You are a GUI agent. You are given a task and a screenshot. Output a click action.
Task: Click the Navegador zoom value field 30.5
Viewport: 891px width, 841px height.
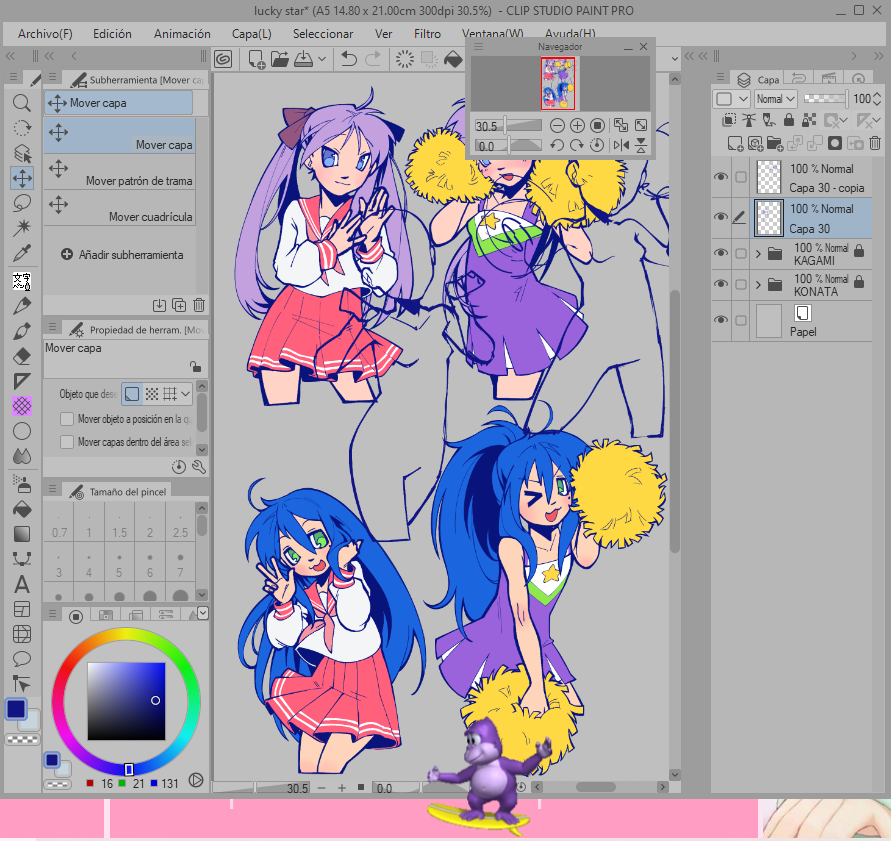(x=488, y=126)
